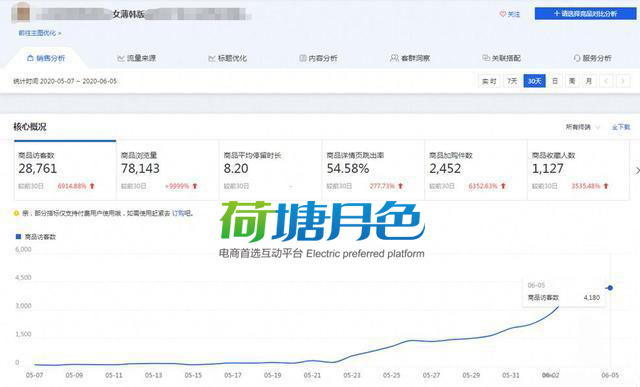Switch to the 标题优化 tab
Screen dimensions: 640x387
coord(228,58)
